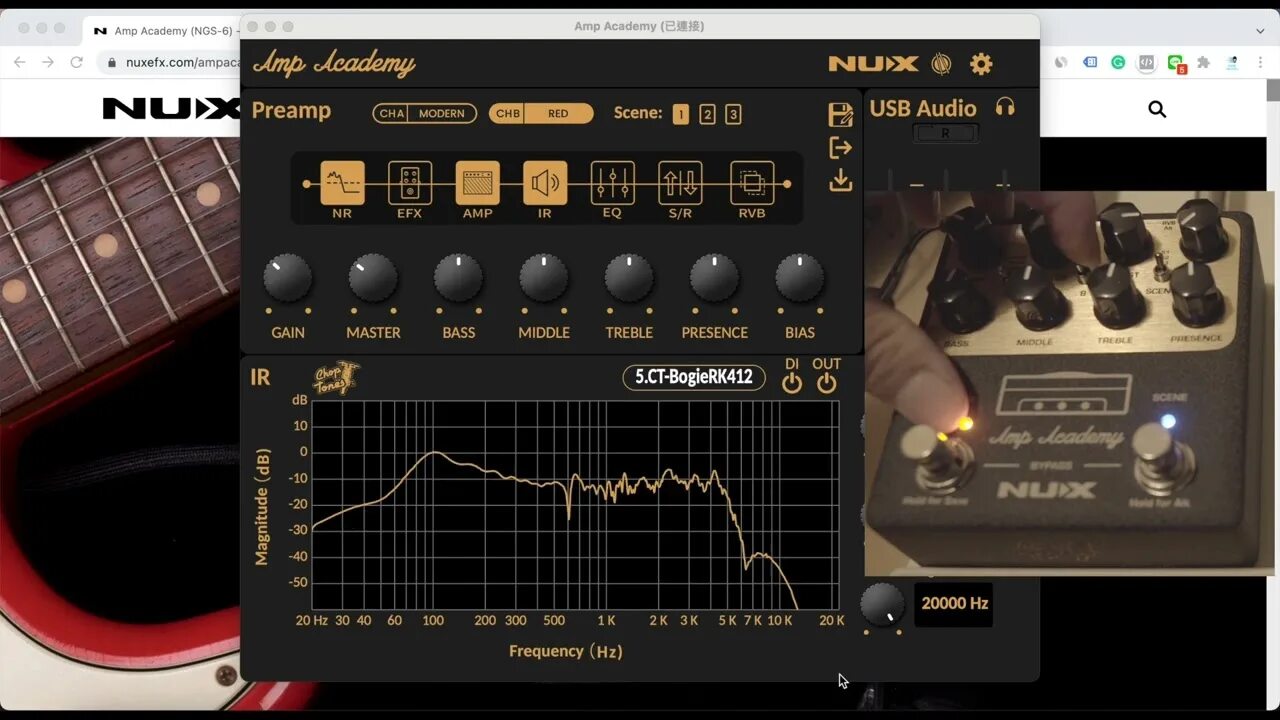Click the blue tag extension icon
The height and width of the screenshot is (720, 1280).
pyautogui.click(x=1090, y=62)
